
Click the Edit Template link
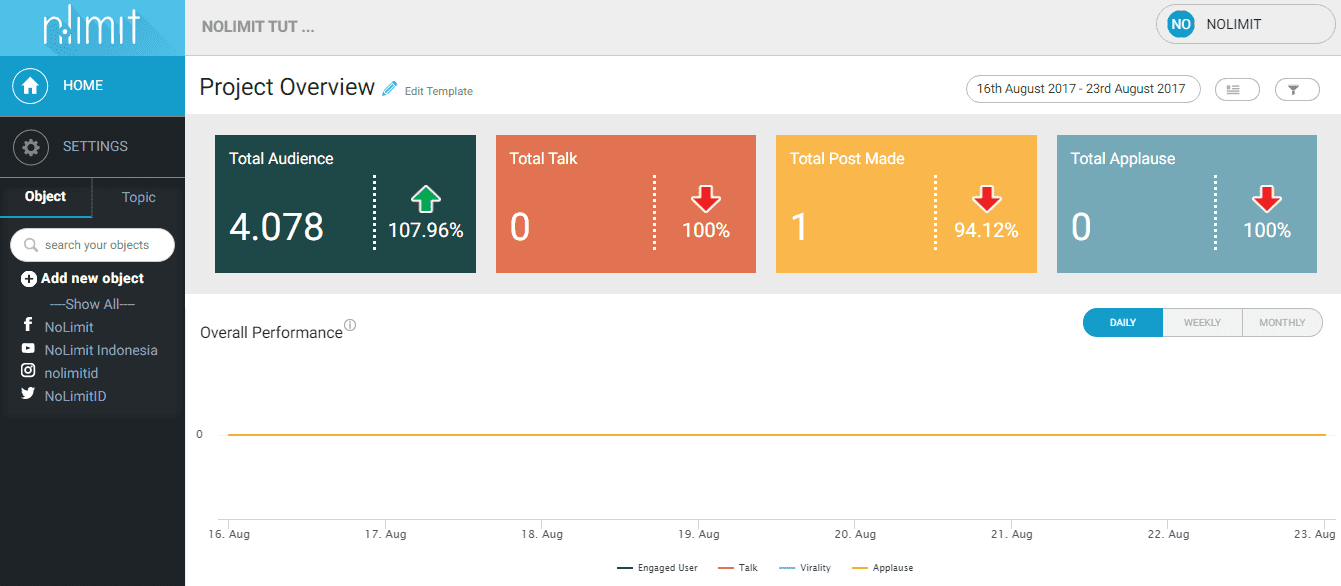(439, 91)
